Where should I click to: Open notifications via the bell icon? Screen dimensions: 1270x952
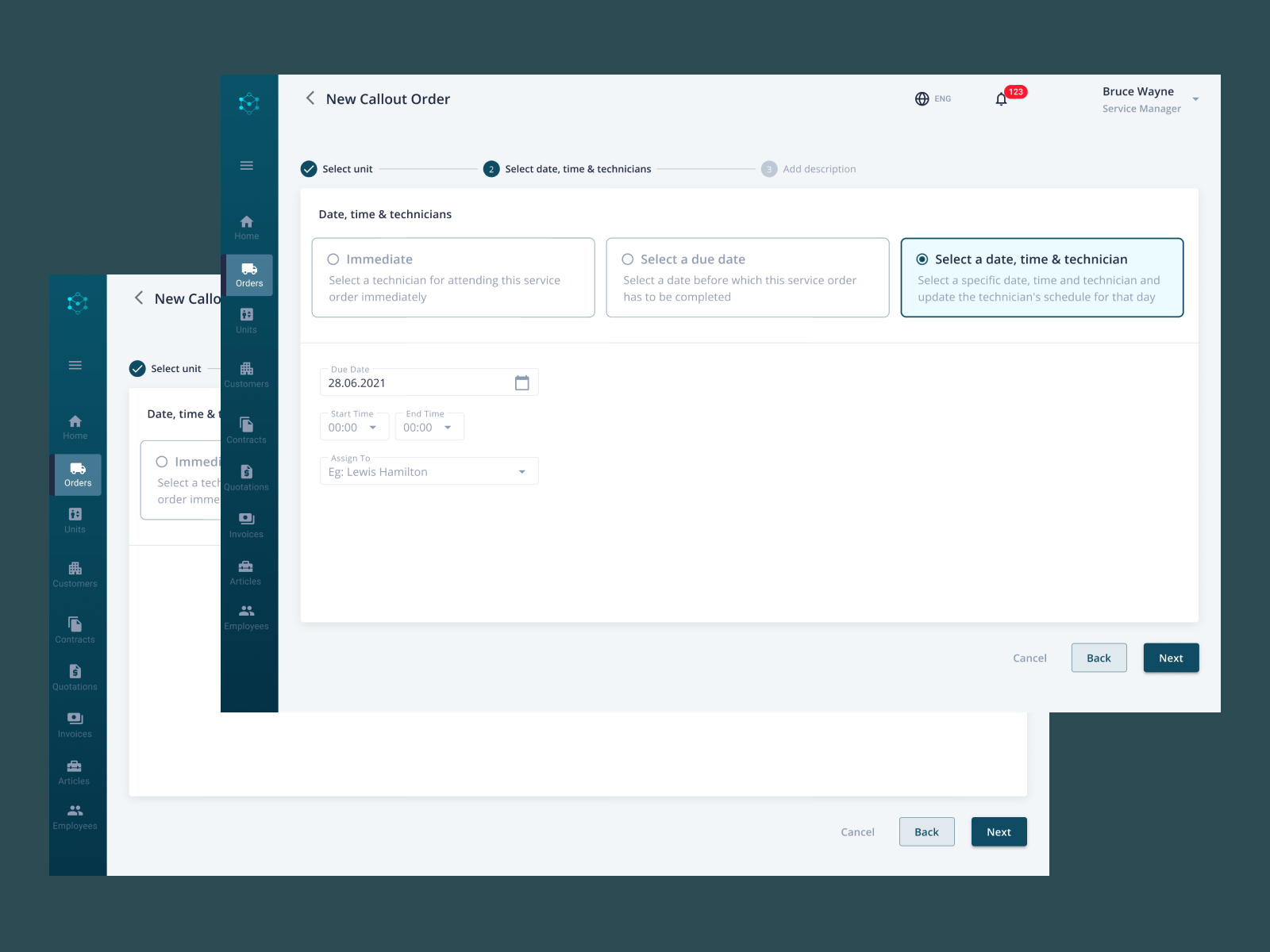(1001, 98)
